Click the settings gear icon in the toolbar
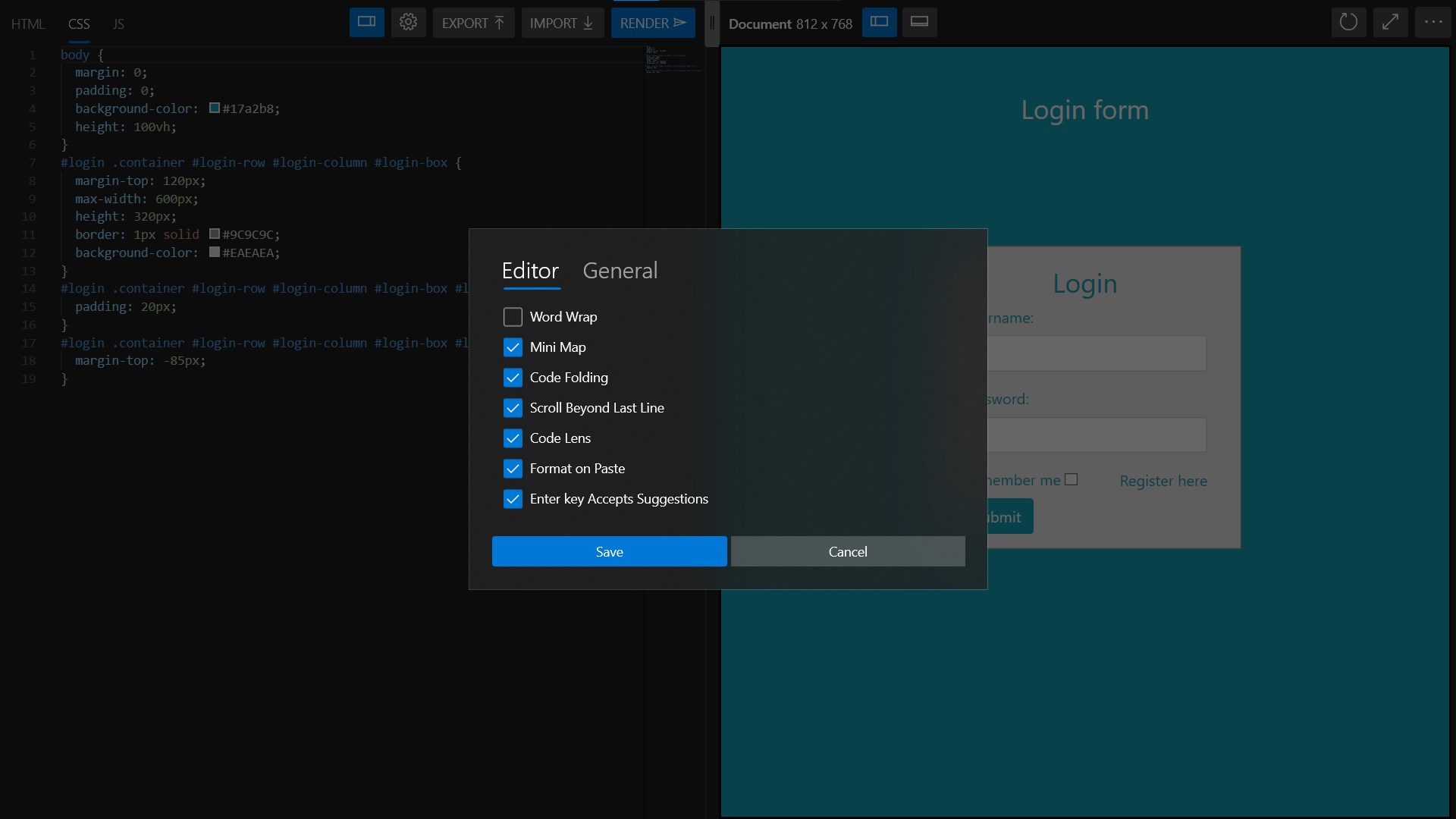Viewport: 1456px width, 819px height. [408, 23]
